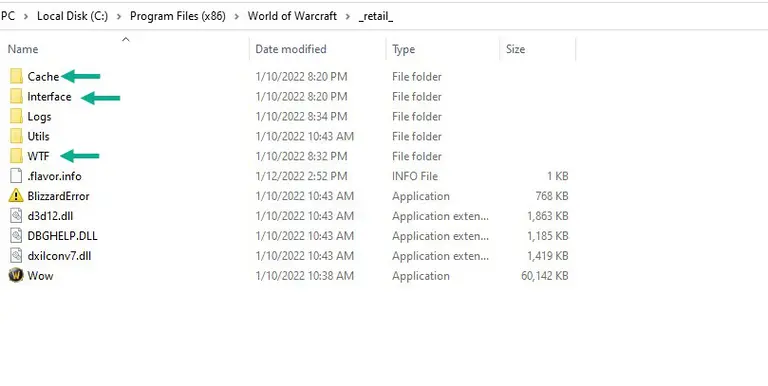The image size is (768, 386).
Task: Expand the chevron after Program Files (x86)
Action: (237, 16)
